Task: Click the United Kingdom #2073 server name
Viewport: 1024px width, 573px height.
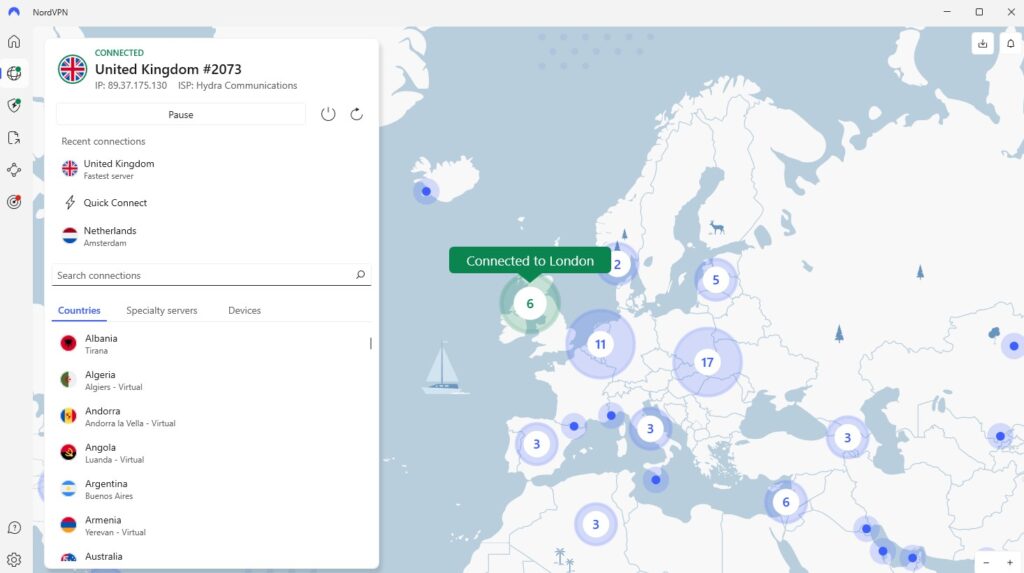Action: tap(168, 69)
